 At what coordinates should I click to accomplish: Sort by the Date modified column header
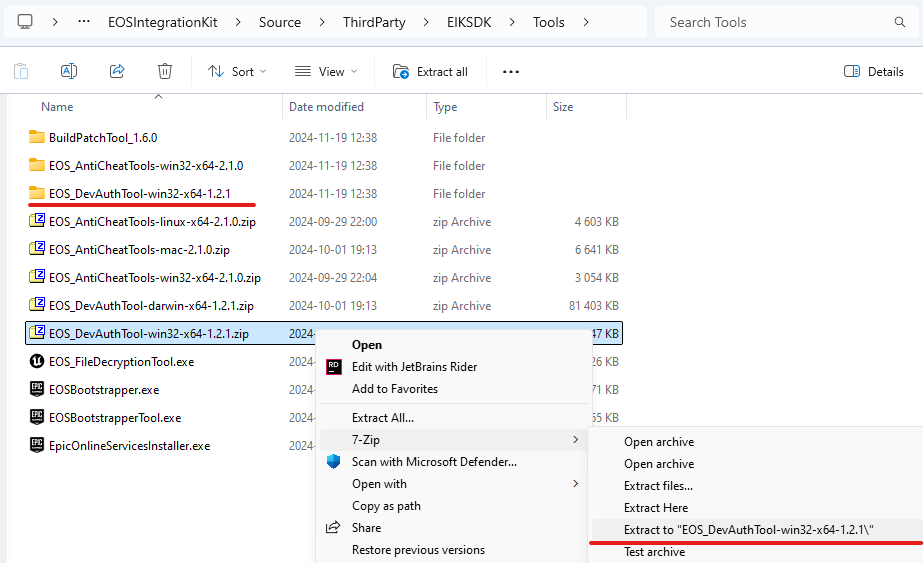327,107
